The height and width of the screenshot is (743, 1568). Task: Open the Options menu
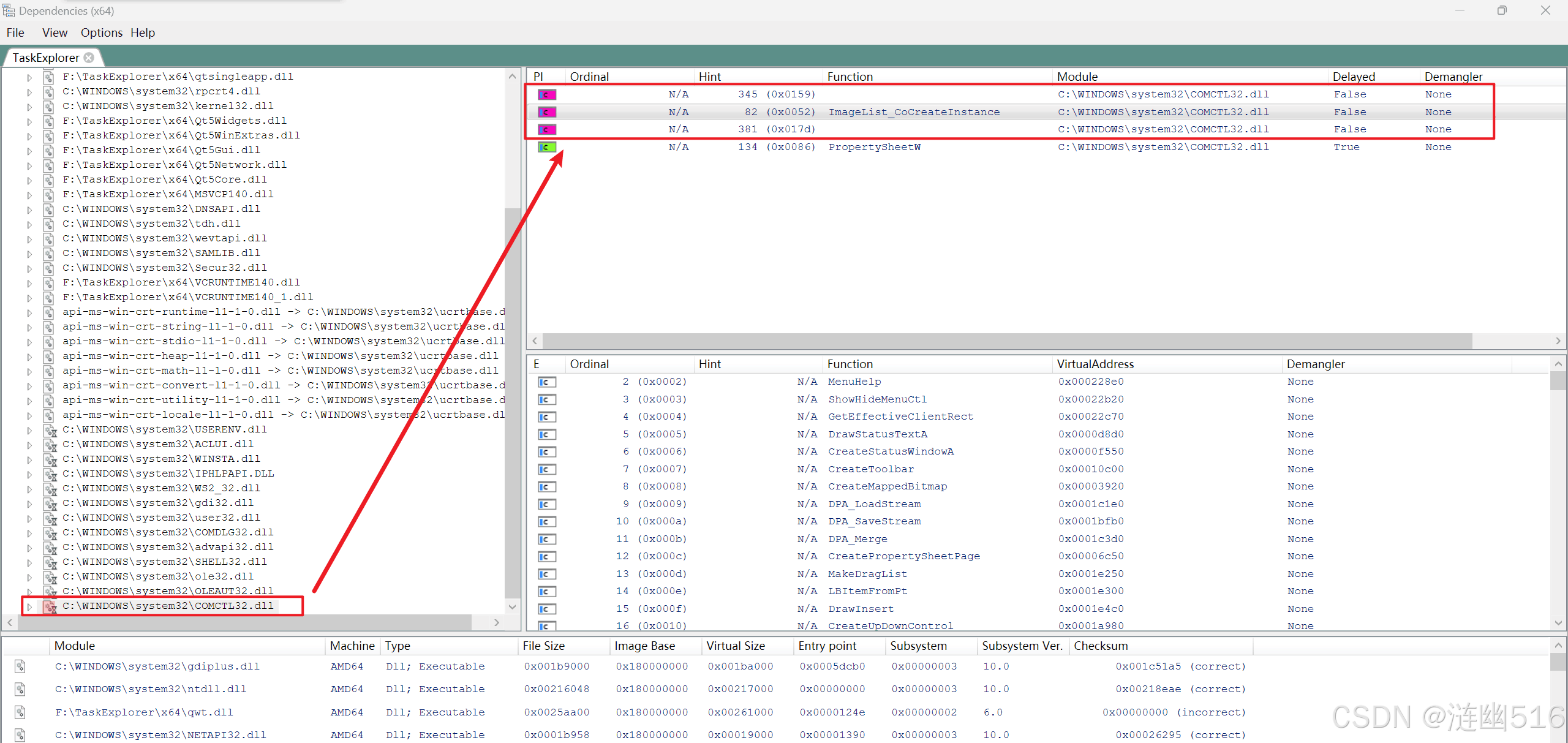[x=101, y=32]
